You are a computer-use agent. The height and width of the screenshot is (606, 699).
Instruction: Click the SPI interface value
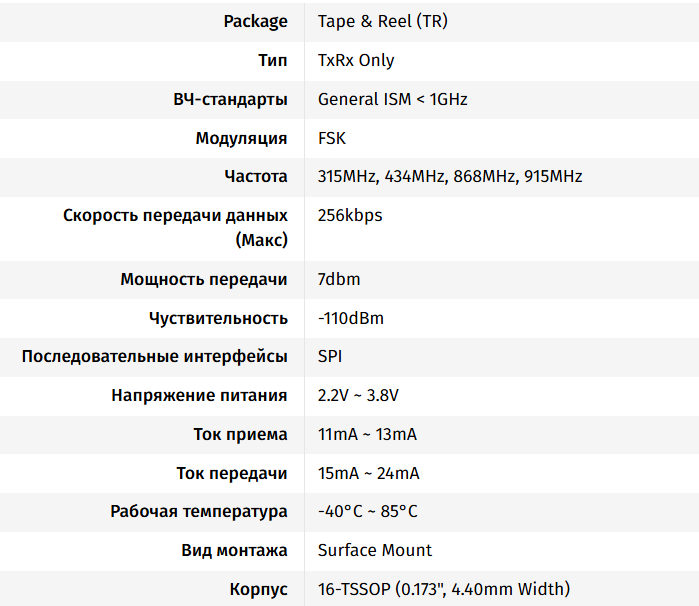pos(330,357)
